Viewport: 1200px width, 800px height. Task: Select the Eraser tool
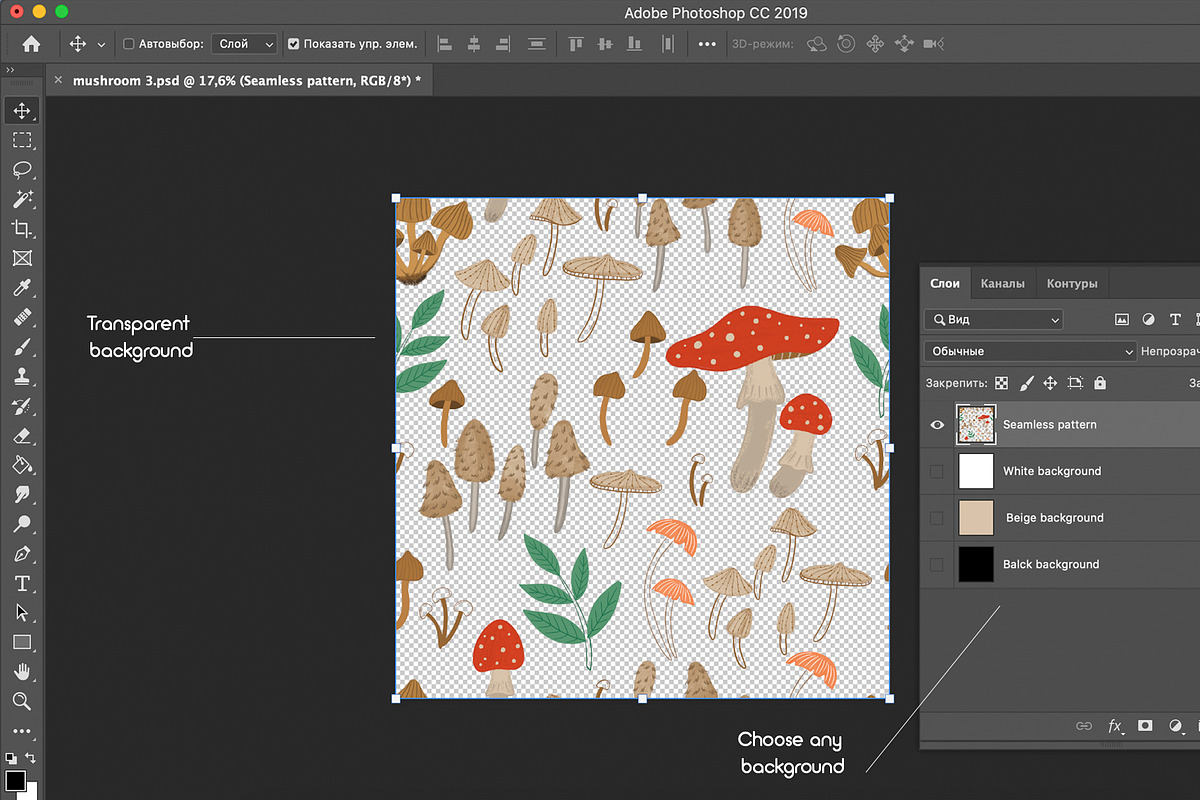pyautogui.click(x=22, y=435)
